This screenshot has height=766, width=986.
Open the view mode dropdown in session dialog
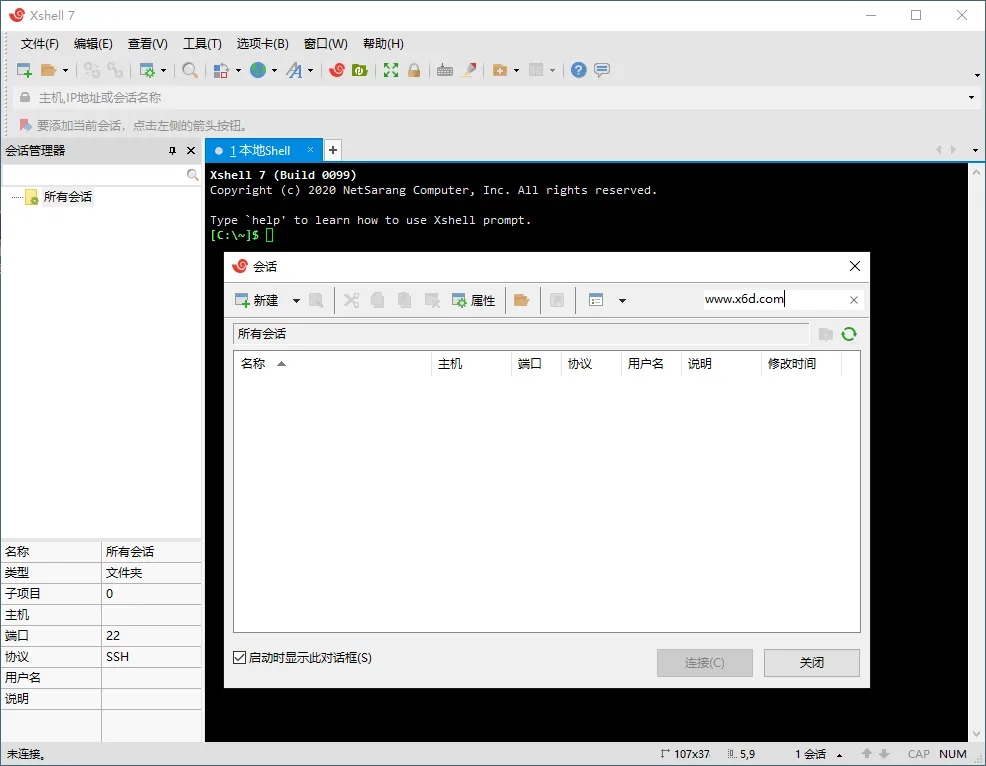tap(621, 300)
